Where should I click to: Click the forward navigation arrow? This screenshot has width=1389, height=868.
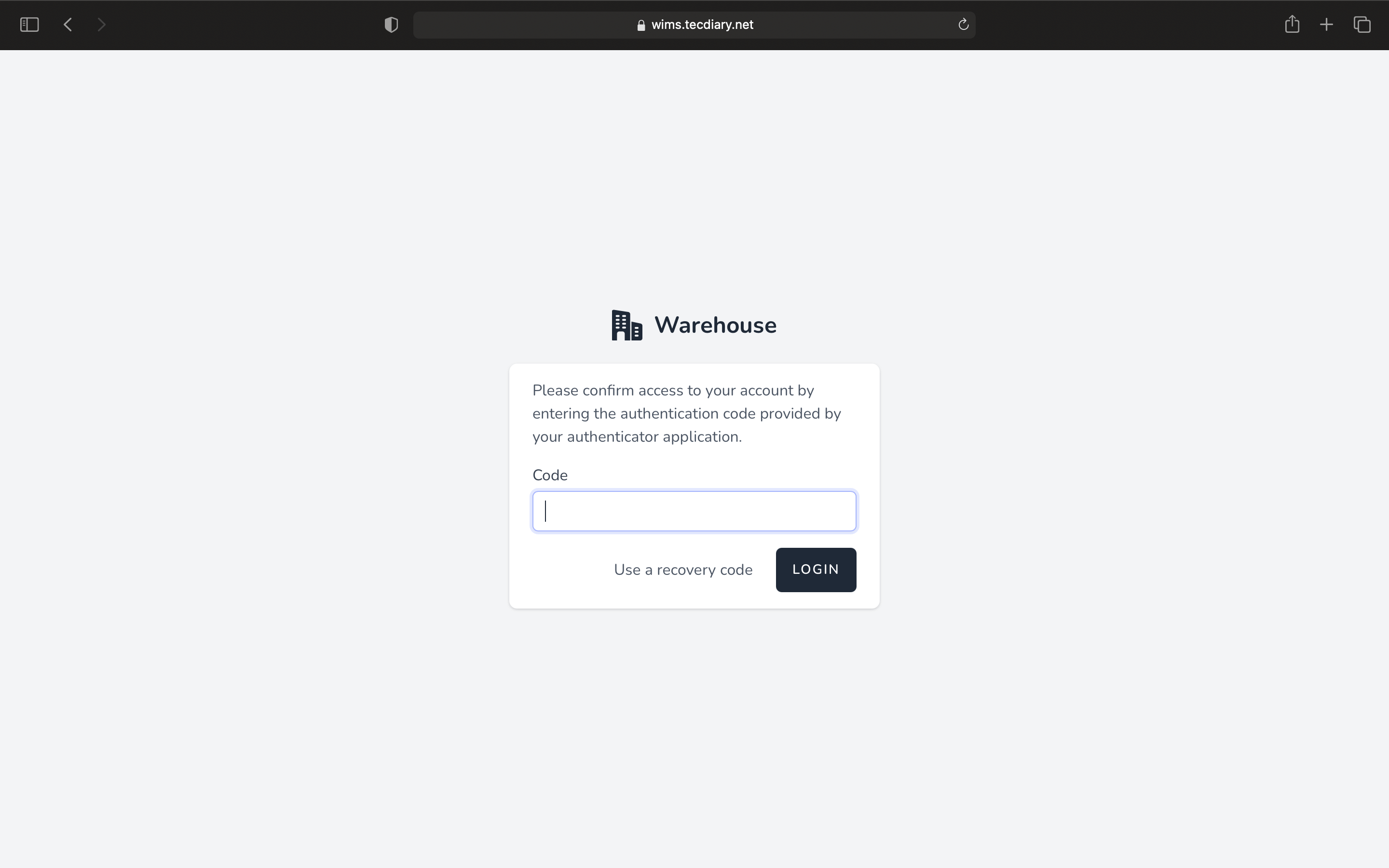[x=102, y=25]
